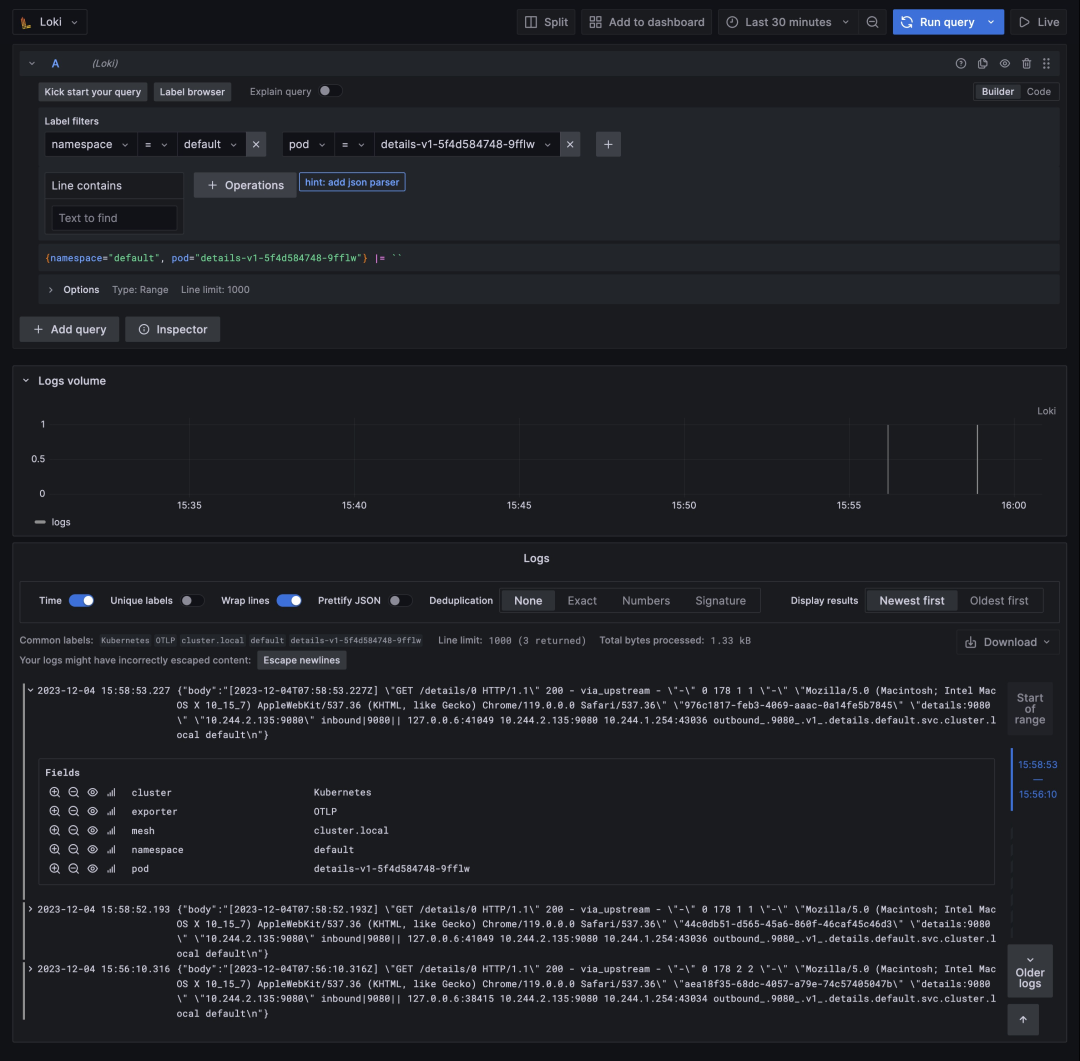
Task: Click the Label browser button
Action: [193, 91]
